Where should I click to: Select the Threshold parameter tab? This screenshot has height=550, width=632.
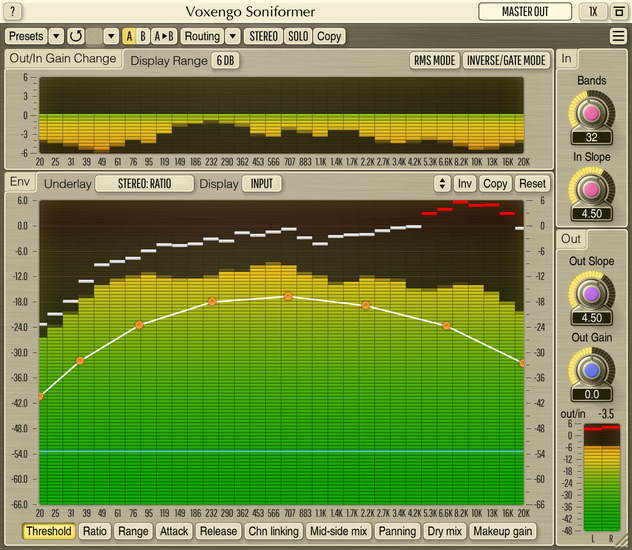tap(49, 531)
